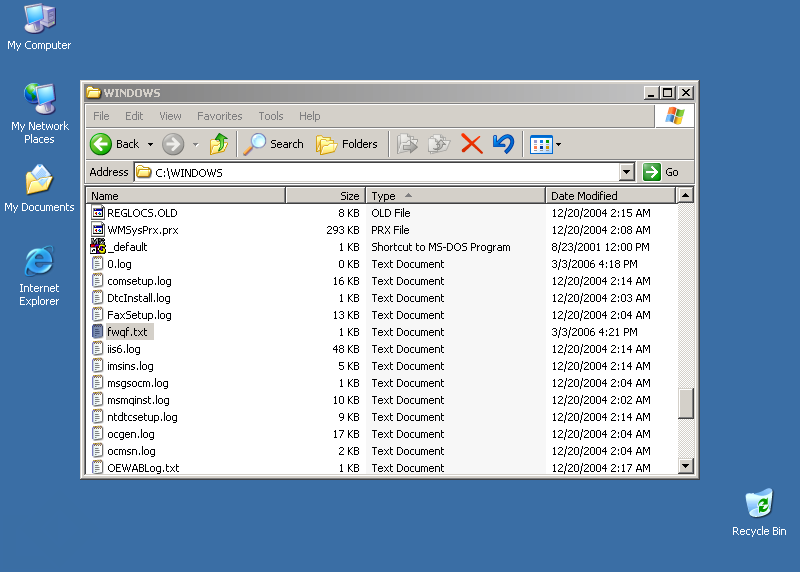Sort by the Date Modified column header
Image resolution: width=800 pixels, height=572 pixels.
coord(610,195)
